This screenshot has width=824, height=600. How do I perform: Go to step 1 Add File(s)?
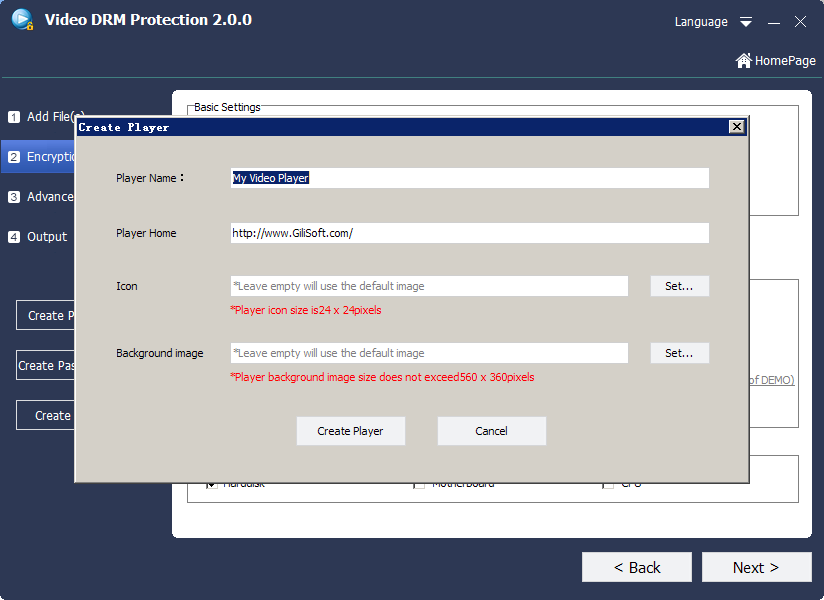(42, 117)
